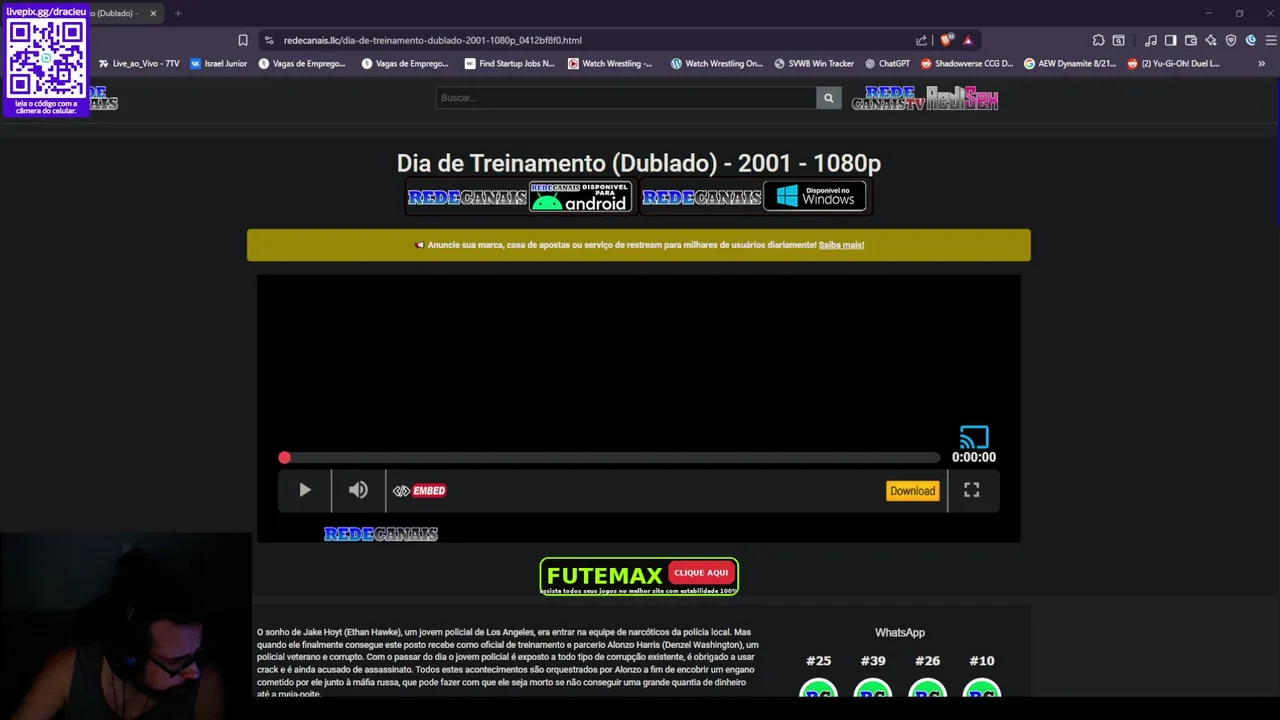Click the Chromecast cast icon
This screenshot has width=1280, height=720.
974,437
